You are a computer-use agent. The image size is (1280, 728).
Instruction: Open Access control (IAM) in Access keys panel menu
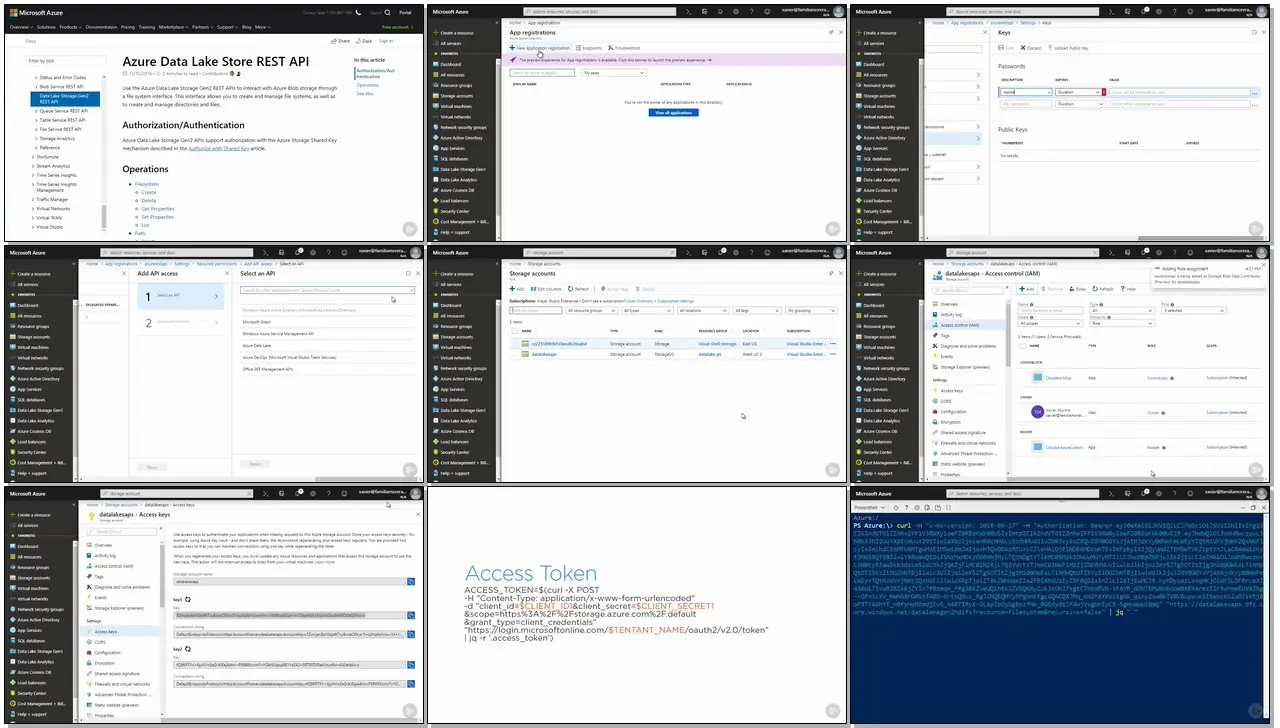pos(114,566)
